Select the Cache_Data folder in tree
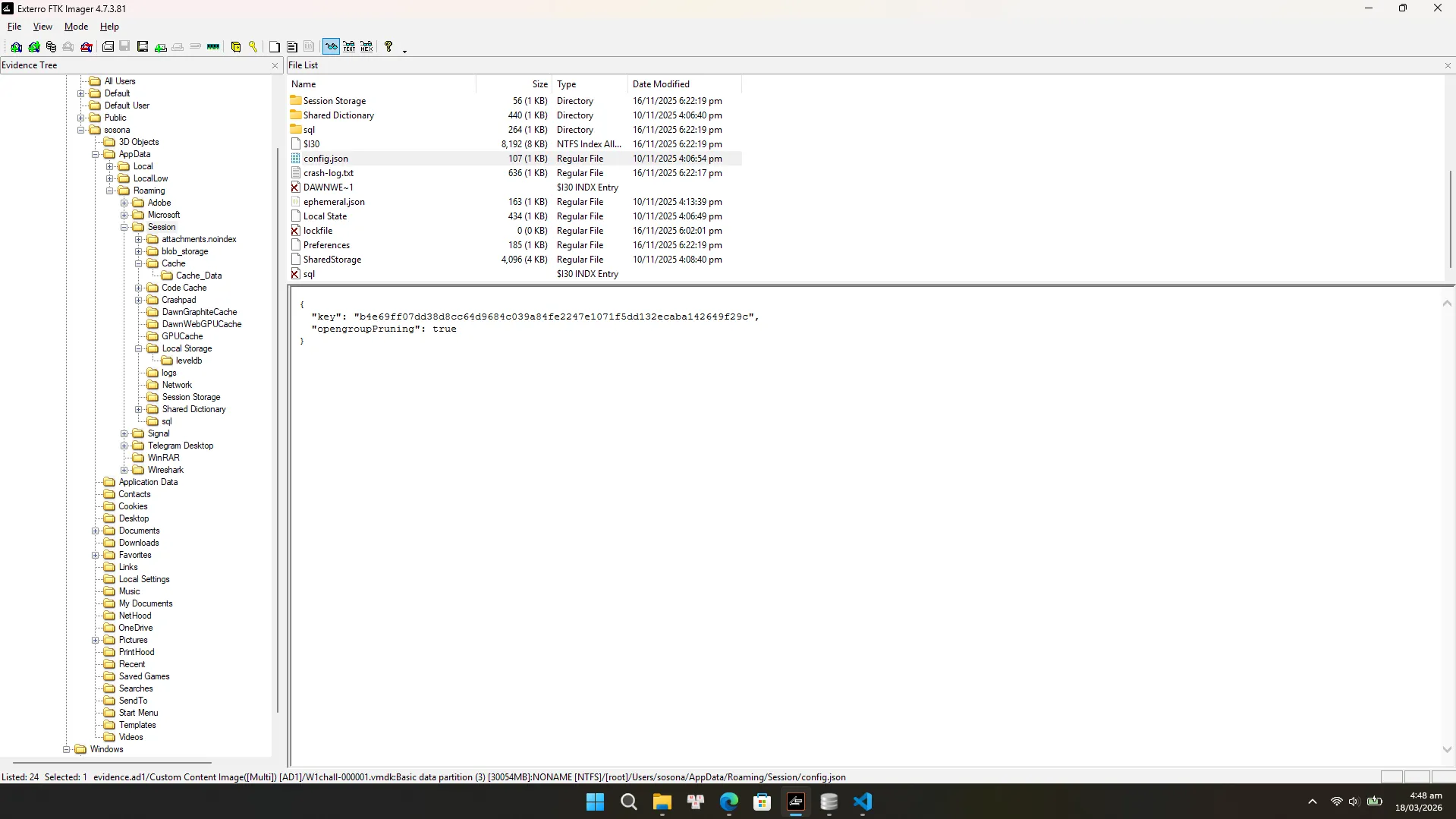1456x819 pixels. point(199,276)
